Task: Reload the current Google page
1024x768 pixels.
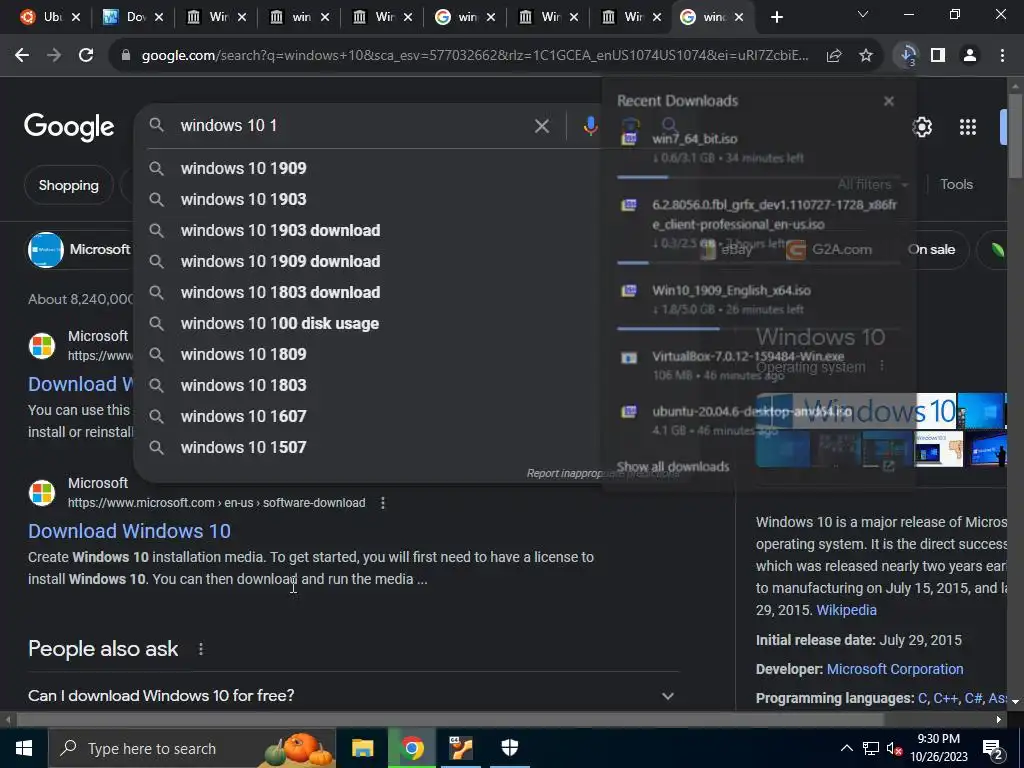Action: (86, 56)
